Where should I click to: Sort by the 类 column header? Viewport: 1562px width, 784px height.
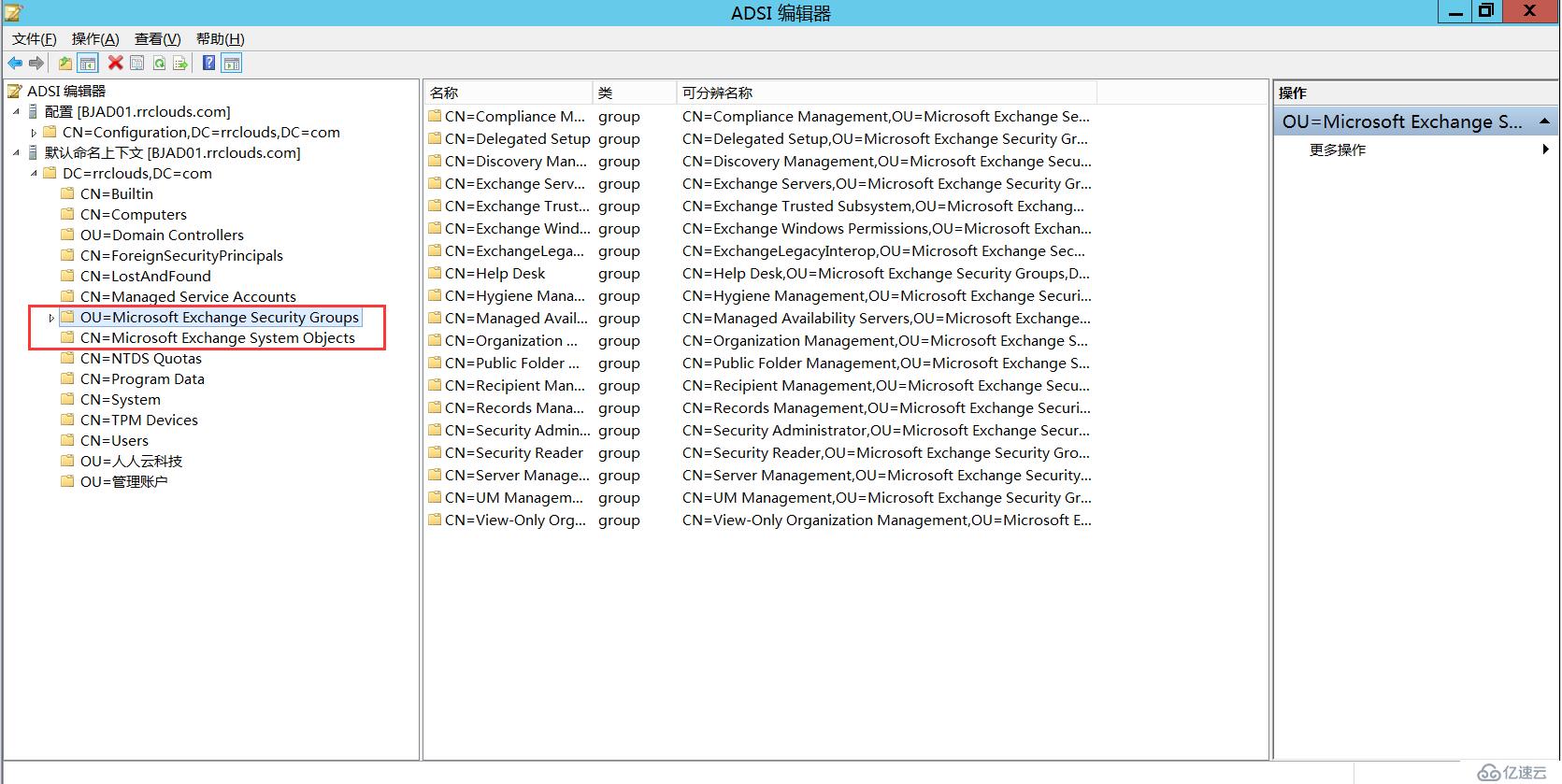[635, 93]
